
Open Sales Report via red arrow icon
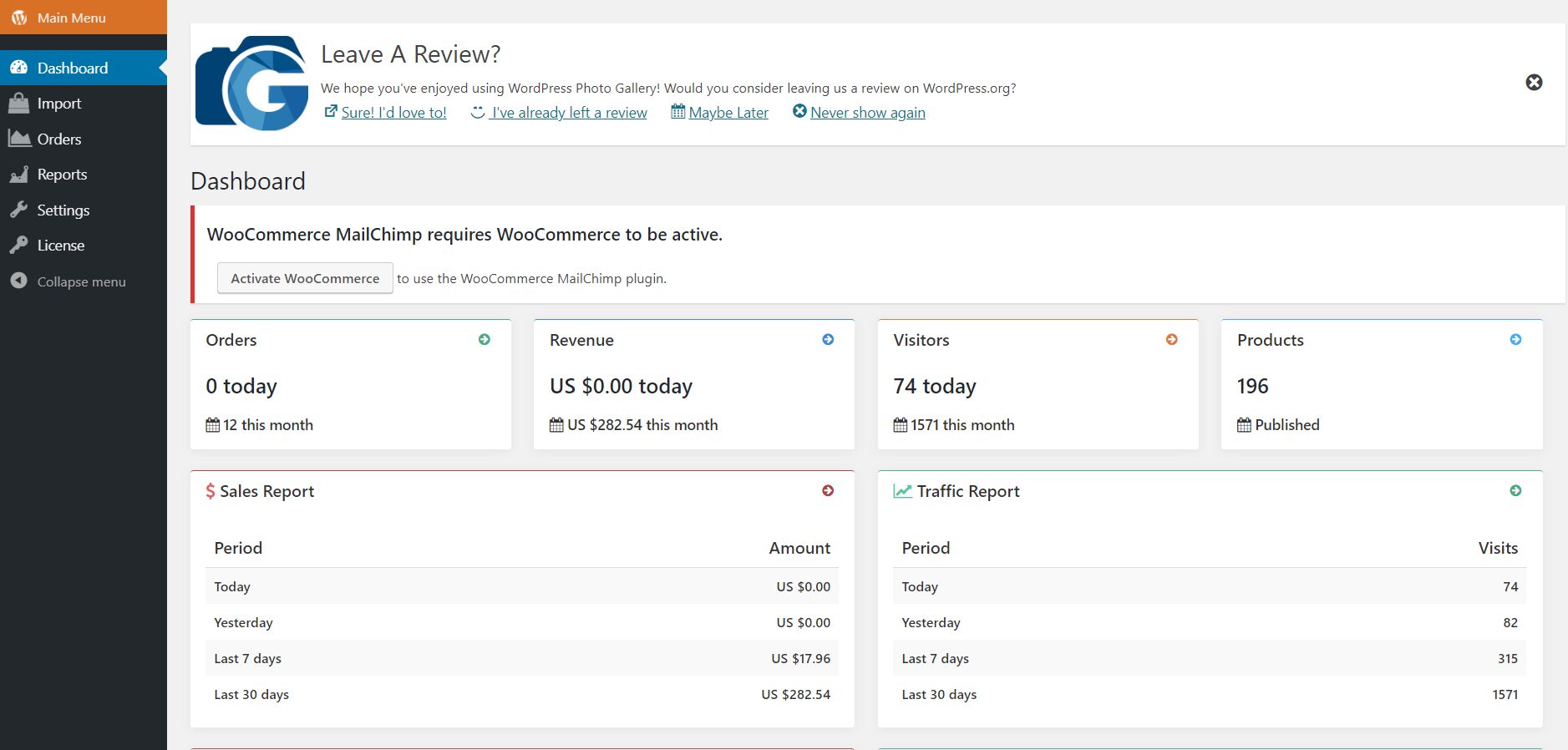point(828,491)
